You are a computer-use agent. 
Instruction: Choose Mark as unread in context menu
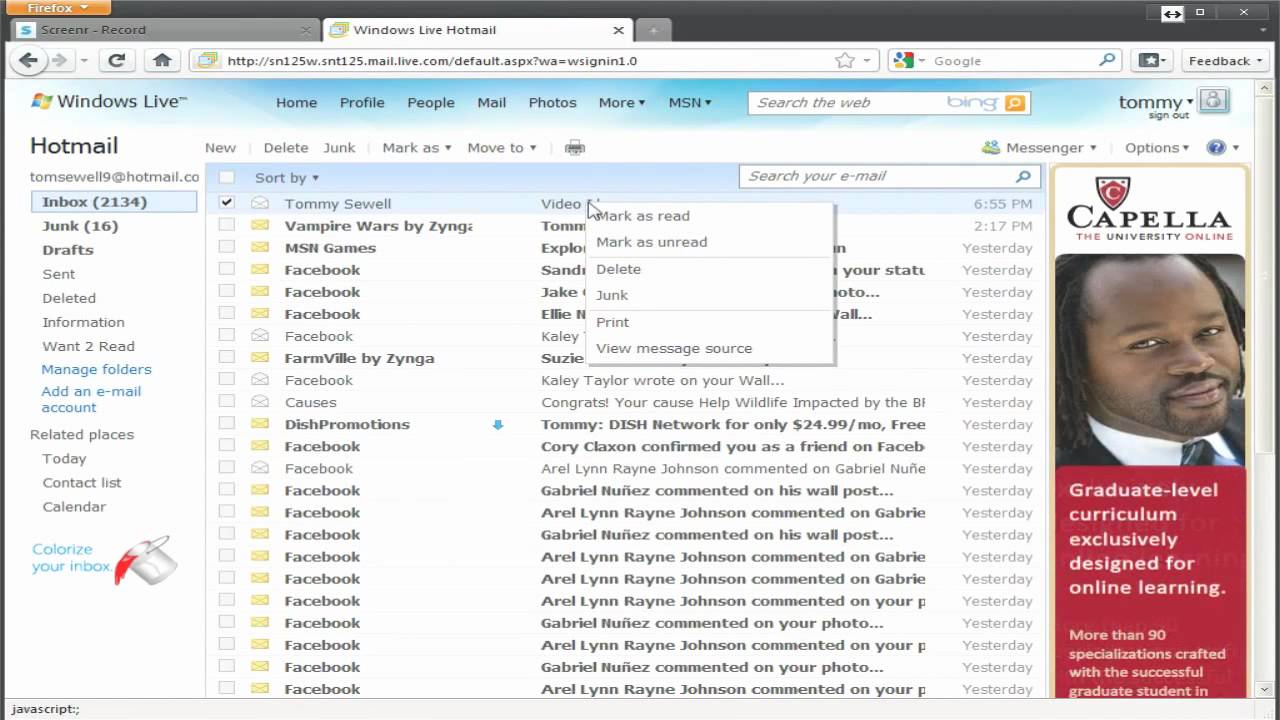652,241
